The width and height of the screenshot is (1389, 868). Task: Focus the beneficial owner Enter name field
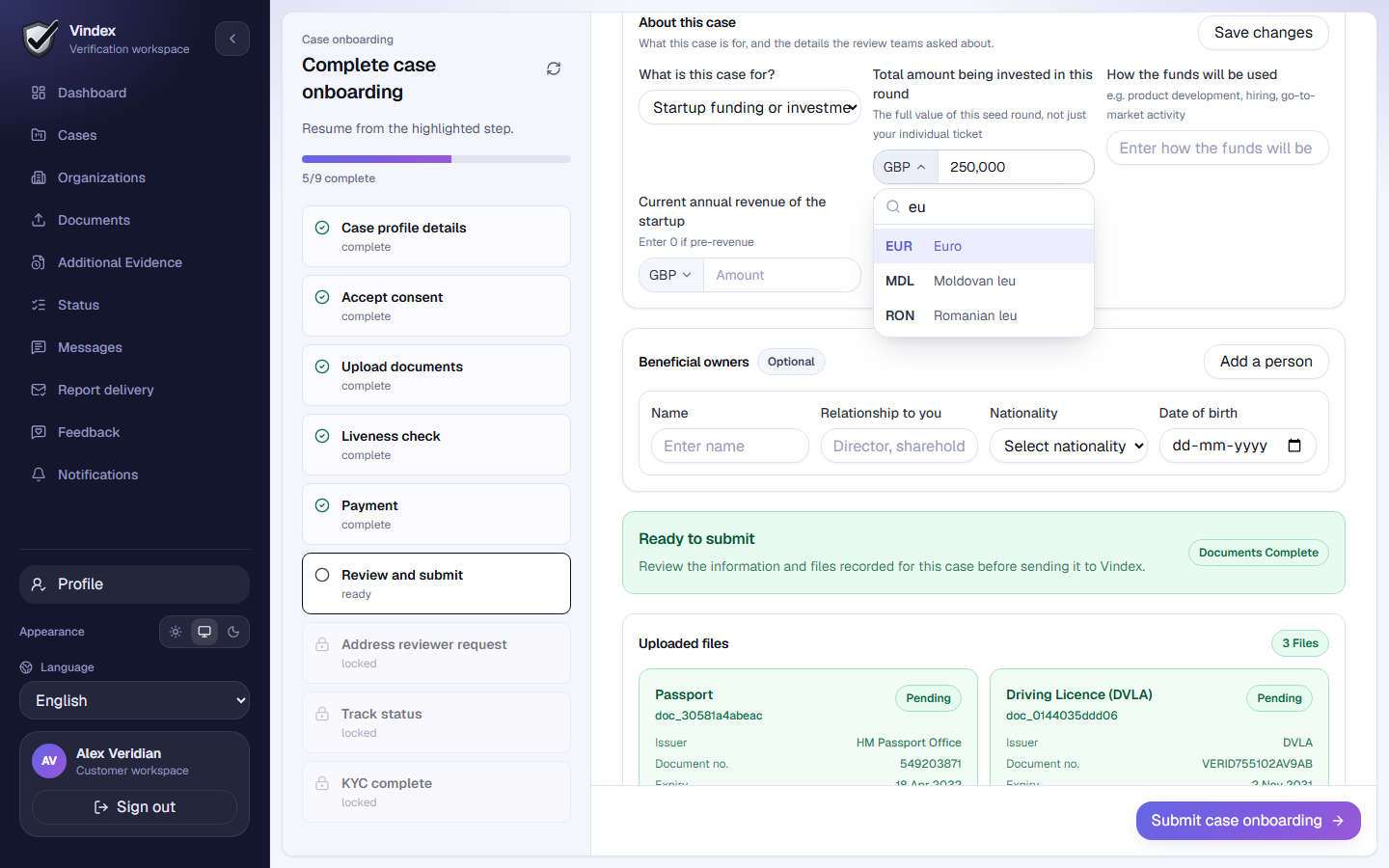(730, 446)
